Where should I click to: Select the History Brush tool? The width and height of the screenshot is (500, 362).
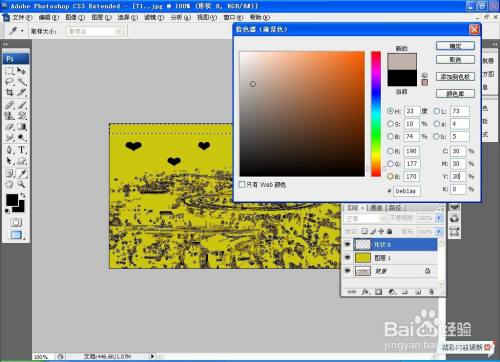point(22,116)
